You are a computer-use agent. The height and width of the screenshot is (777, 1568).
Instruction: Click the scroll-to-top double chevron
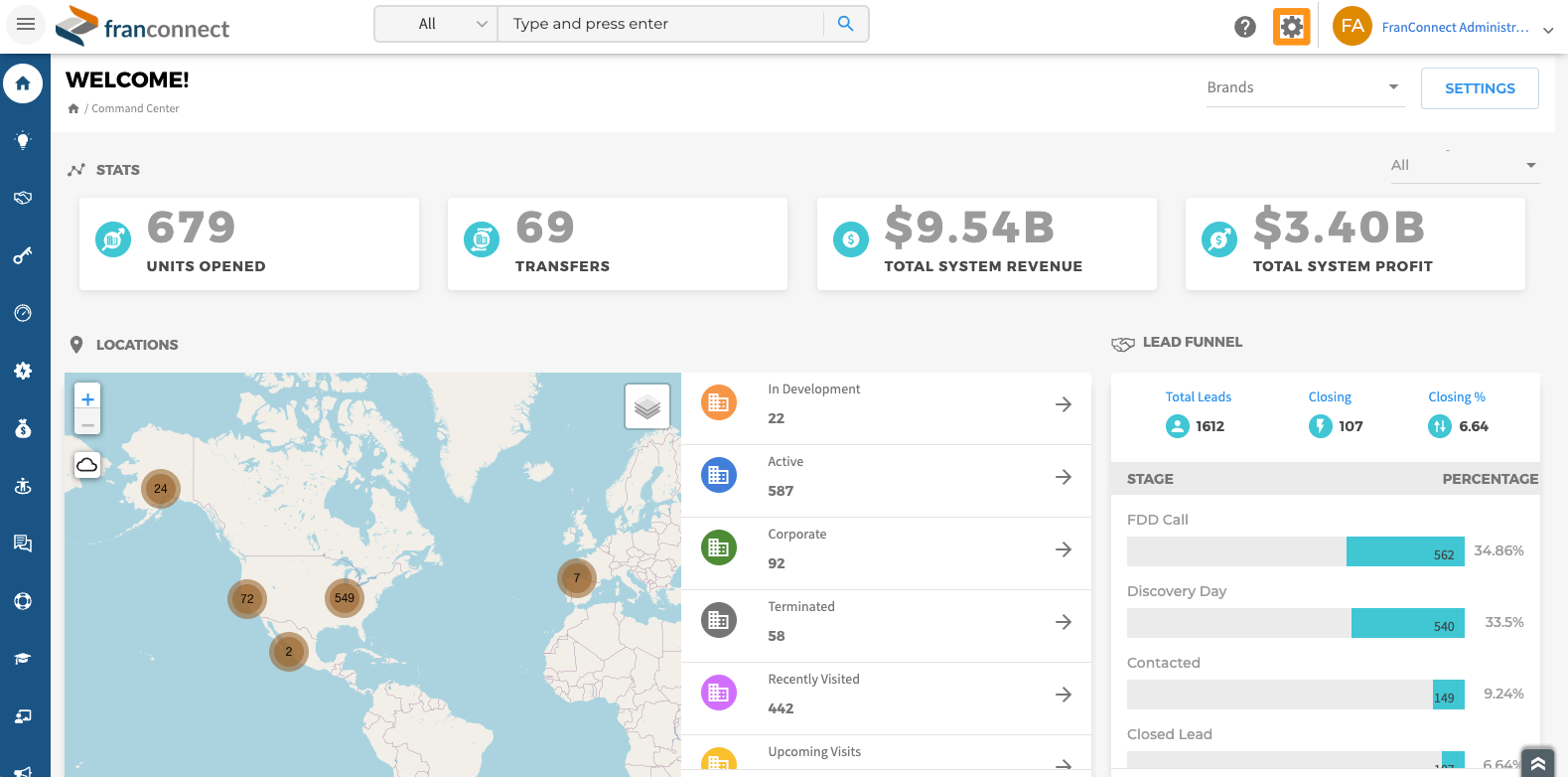[1537, 762]
